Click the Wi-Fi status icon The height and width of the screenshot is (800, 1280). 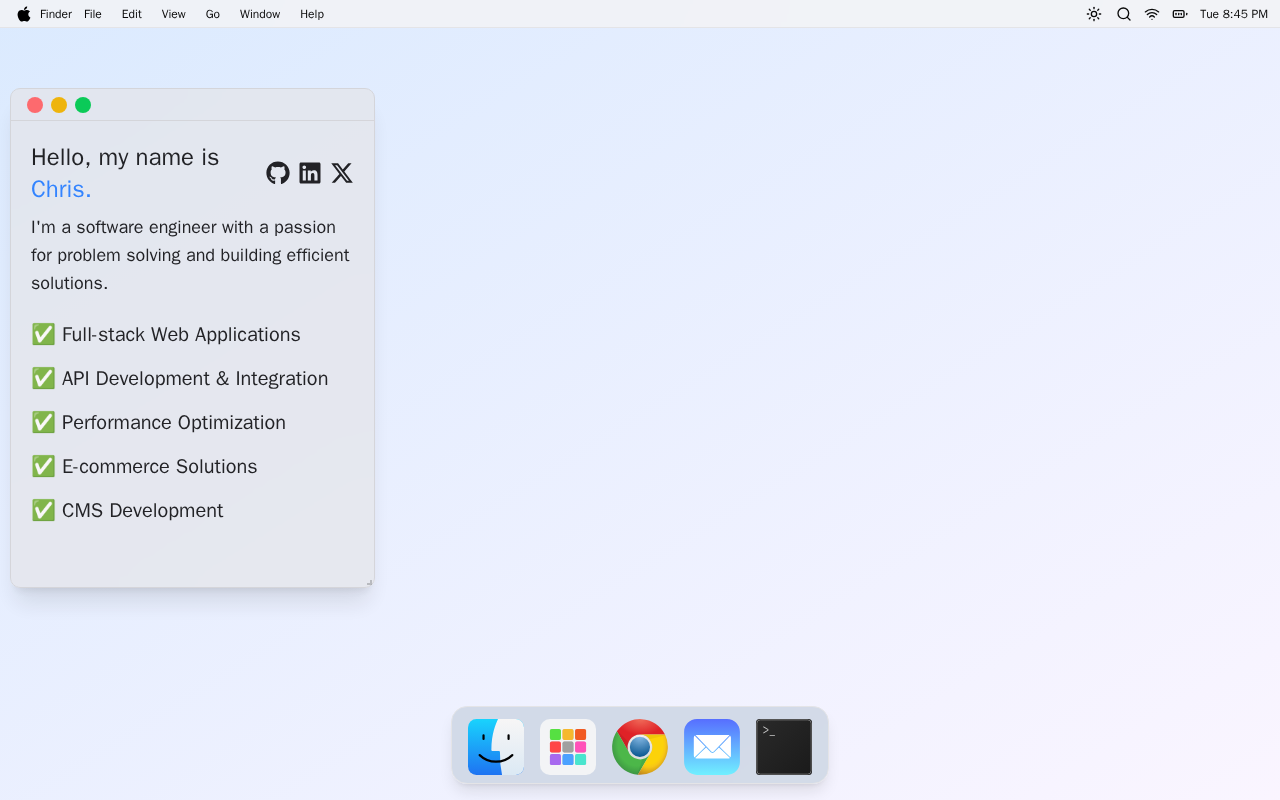click(1152, 14)
